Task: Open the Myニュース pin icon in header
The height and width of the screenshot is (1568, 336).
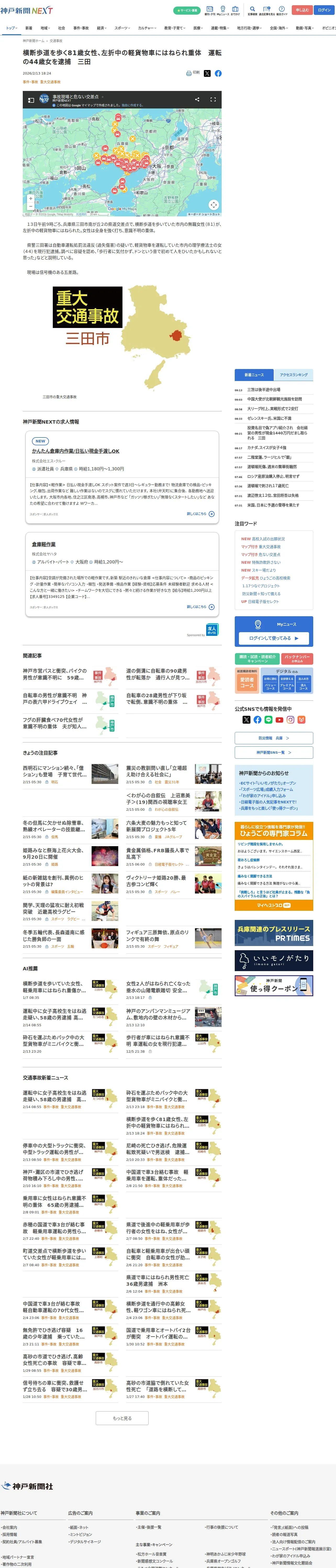Action: click(x=223, y=9)
